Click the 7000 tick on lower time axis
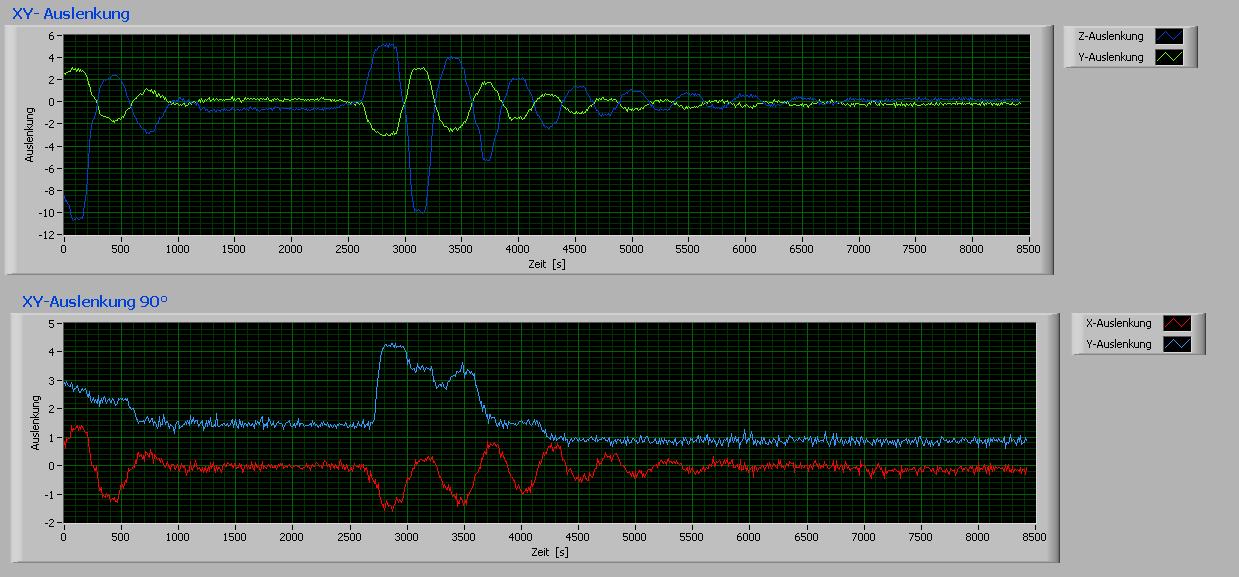1239x577 pixels. click(863, 537)
